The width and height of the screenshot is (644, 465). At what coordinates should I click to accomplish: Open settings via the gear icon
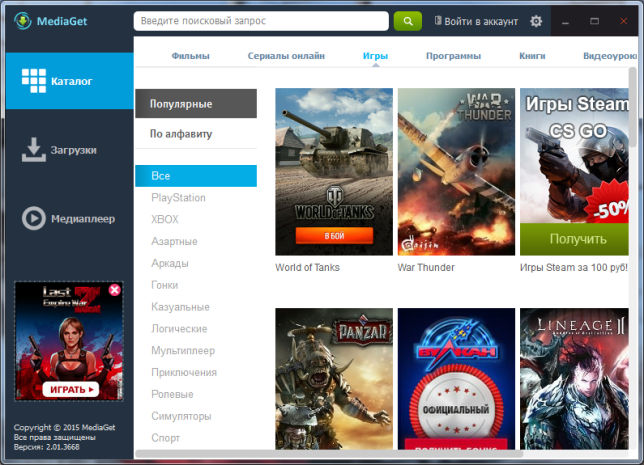[x=536, y=21]
